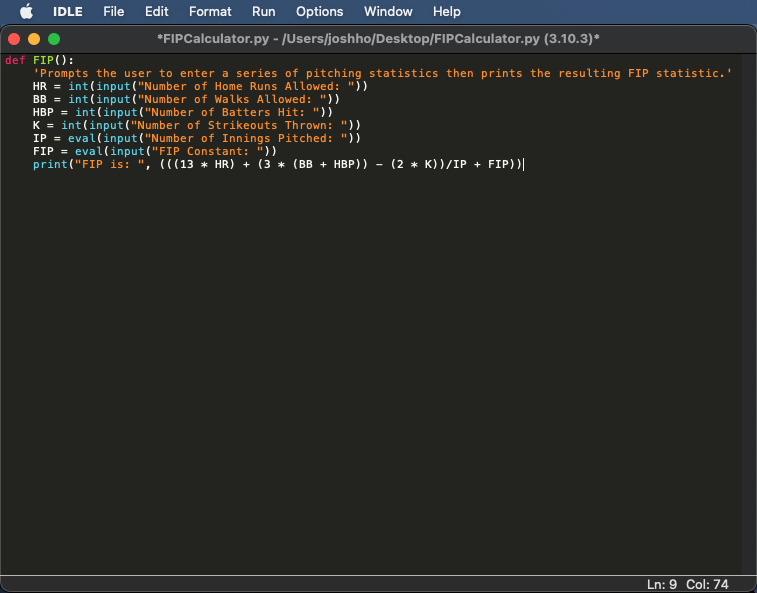Close the FIPCalculator.py window
This screenshot has width=757, height=593.
click(x=14, y=39)
